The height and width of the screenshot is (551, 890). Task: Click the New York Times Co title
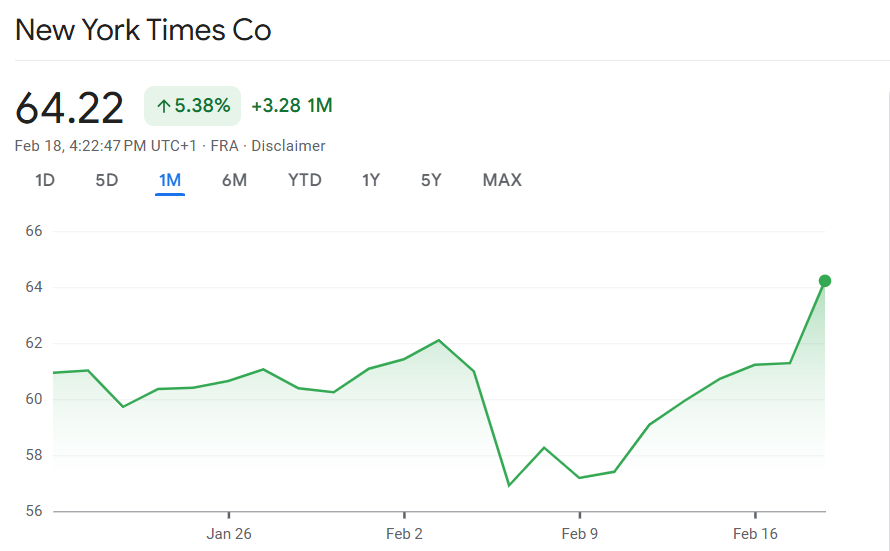tap(143, 30)
